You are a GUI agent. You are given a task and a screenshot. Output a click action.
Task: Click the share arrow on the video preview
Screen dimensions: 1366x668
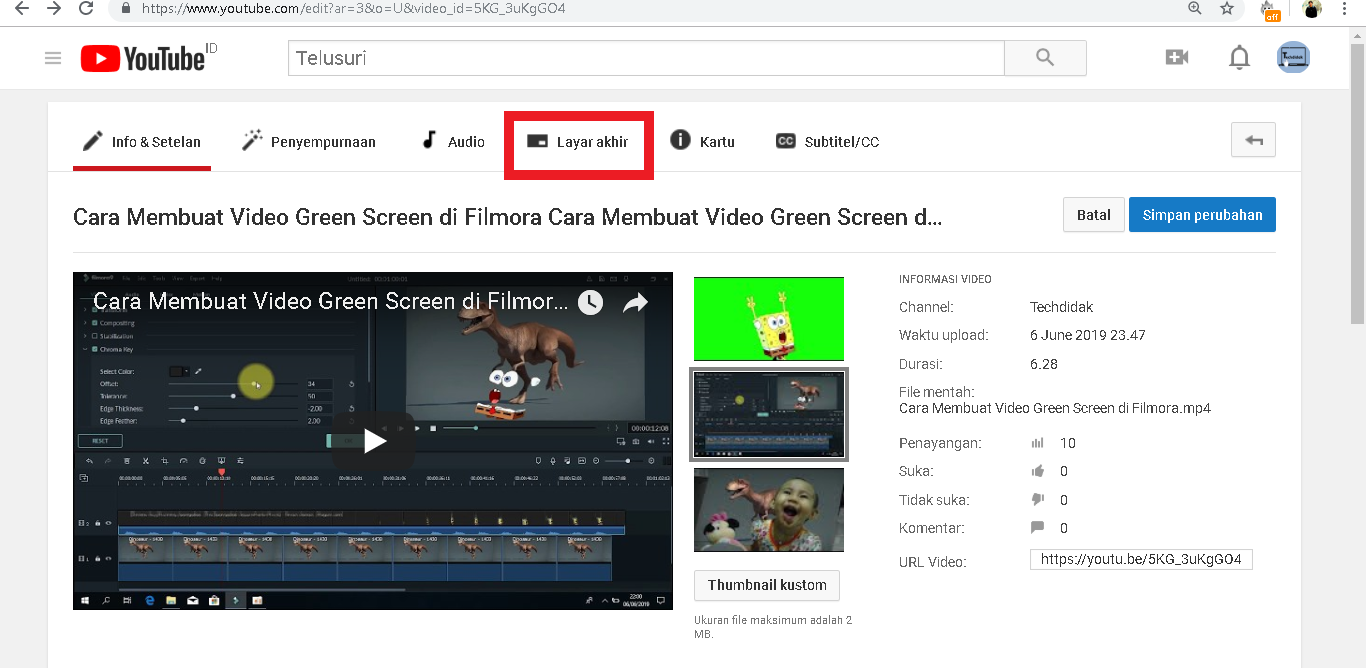[635, 301]
